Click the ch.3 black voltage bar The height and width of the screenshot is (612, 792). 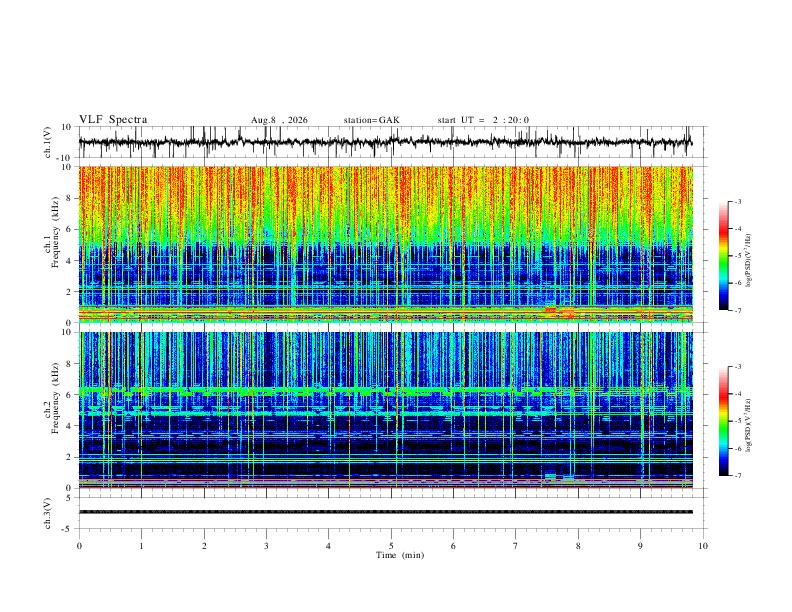(x=385, y=512)
